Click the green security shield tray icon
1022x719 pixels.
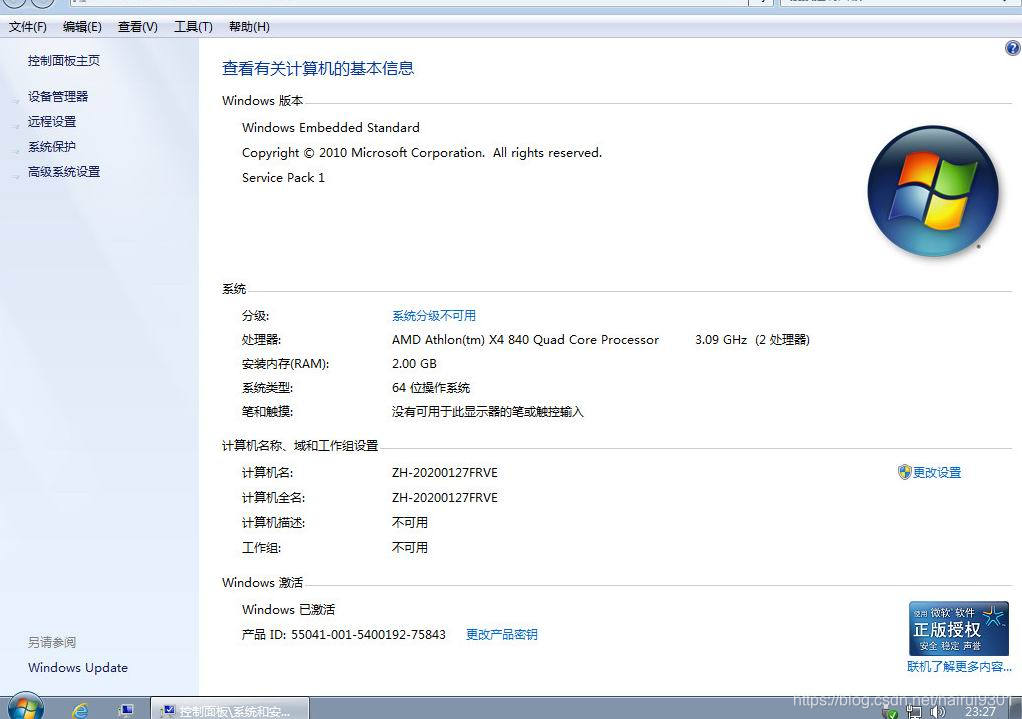tap(890, 713)
